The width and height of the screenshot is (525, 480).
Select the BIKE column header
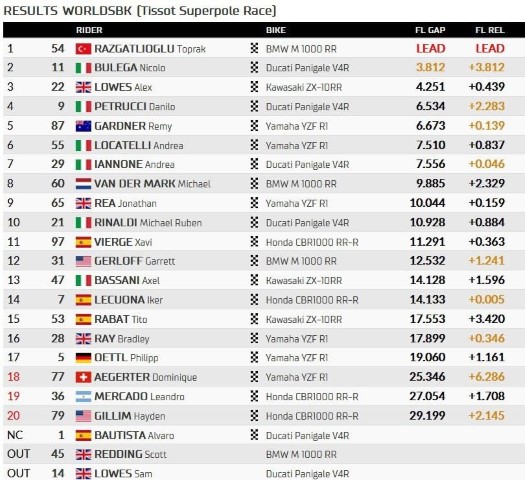point(276,30)
